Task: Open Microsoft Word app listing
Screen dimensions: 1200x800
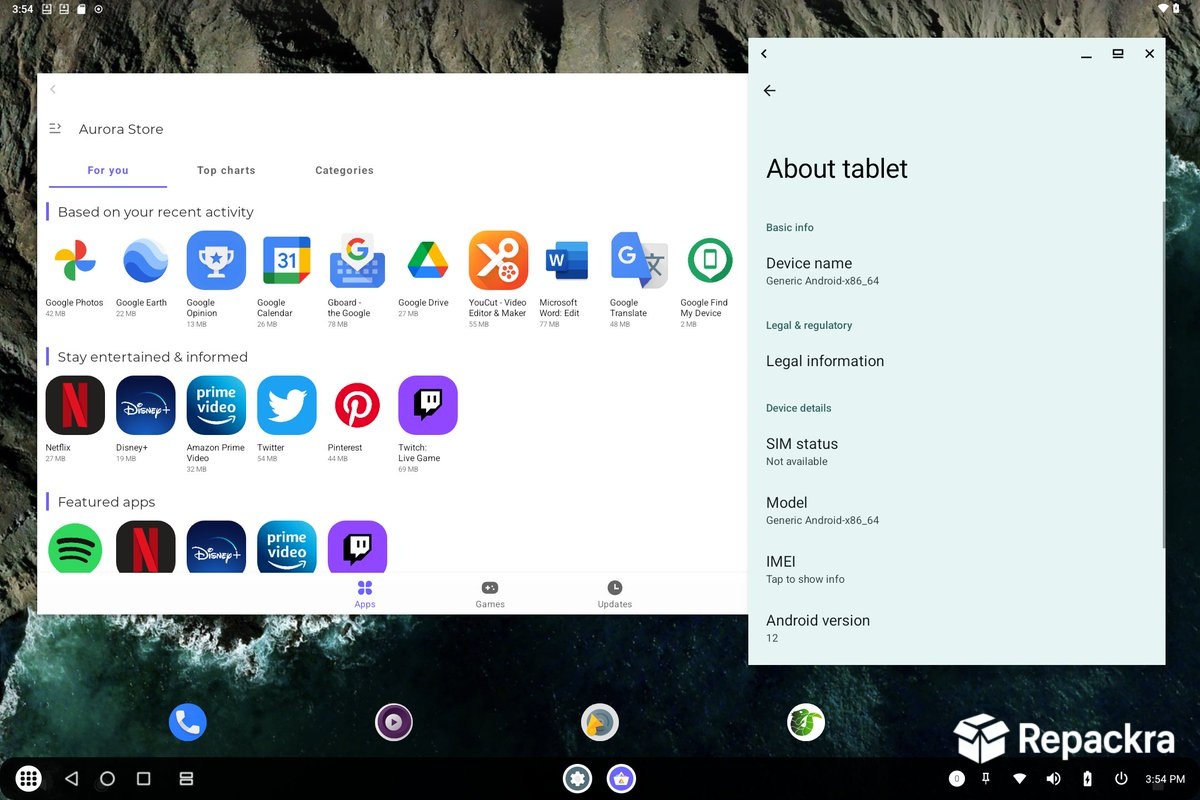Action: coord(569,261)
